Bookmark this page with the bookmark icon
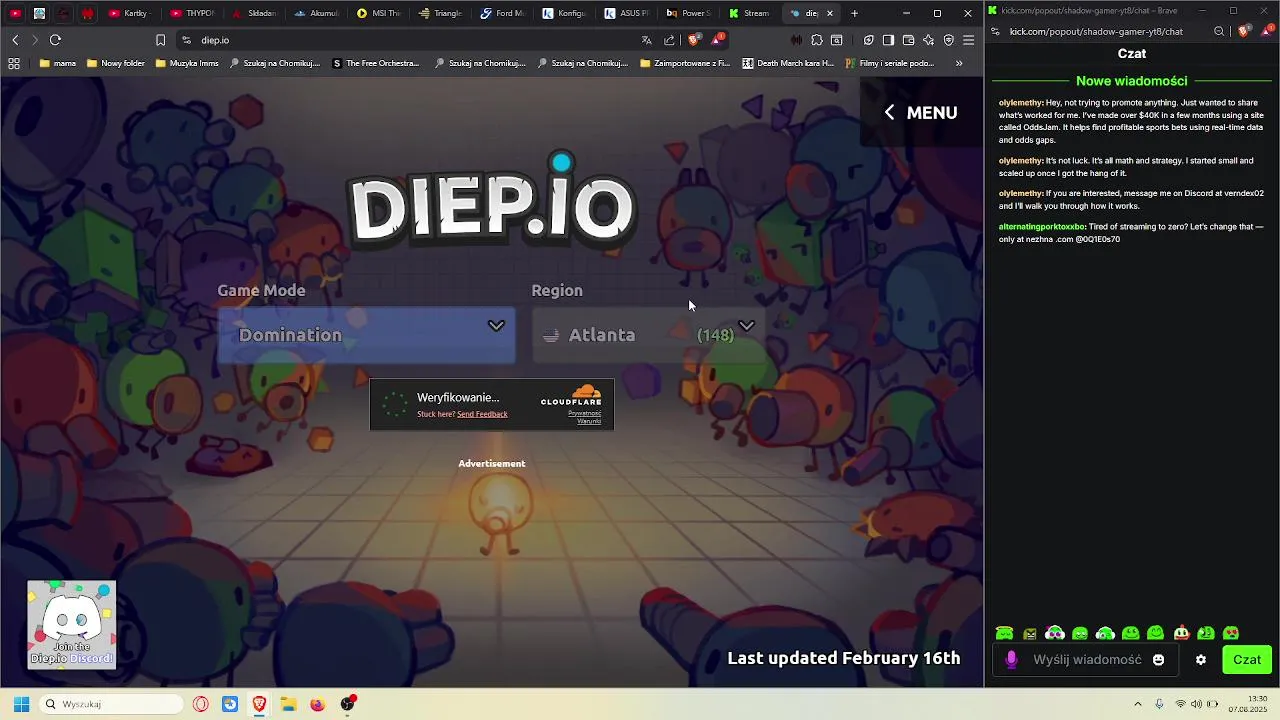 tap(160, 40)
